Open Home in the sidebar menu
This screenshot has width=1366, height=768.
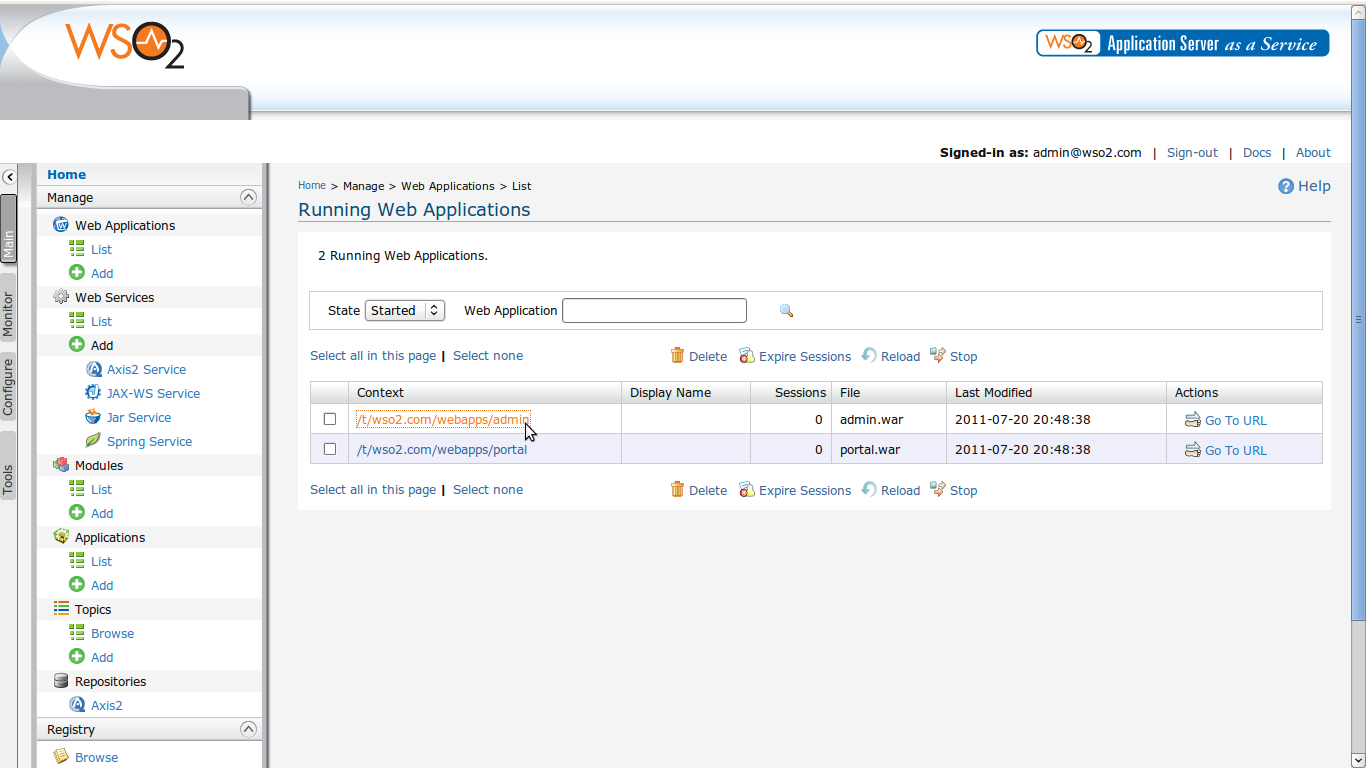[x=67, y=174]
